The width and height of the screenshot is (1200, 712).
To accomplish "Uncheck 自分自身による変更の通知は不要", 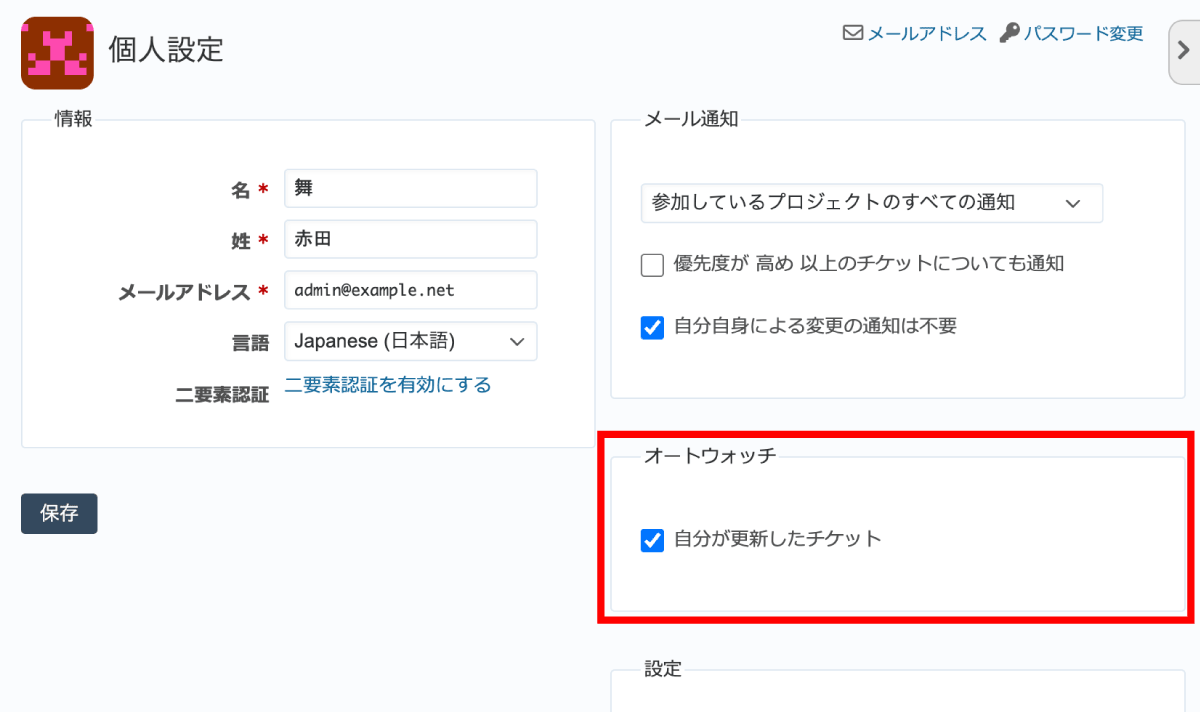I will pos(653,327).
